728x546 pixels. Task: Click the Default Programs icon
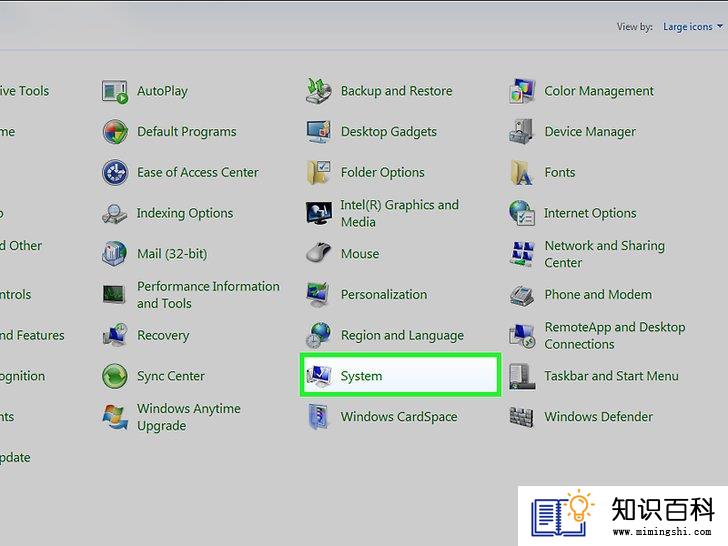(x=115, y=132)
